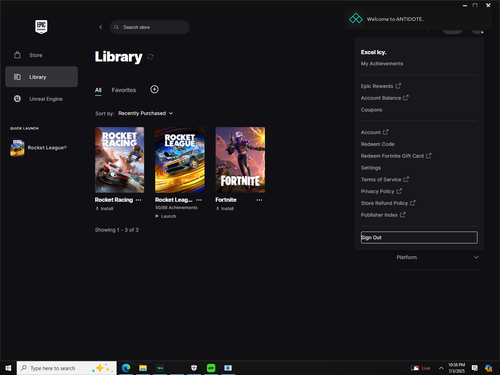Open Fortnite's three-dot options menu

tap(259, 200)
